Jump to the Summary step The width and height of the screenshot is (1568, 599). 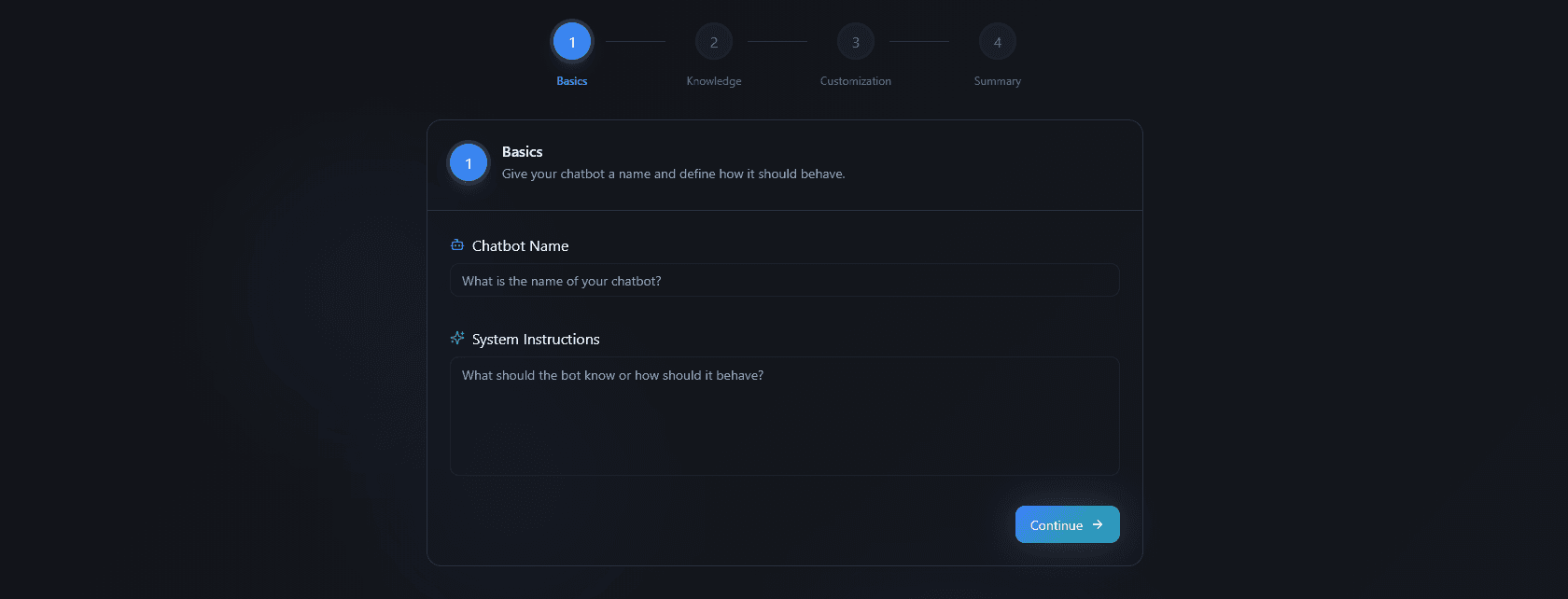(997, 80)
